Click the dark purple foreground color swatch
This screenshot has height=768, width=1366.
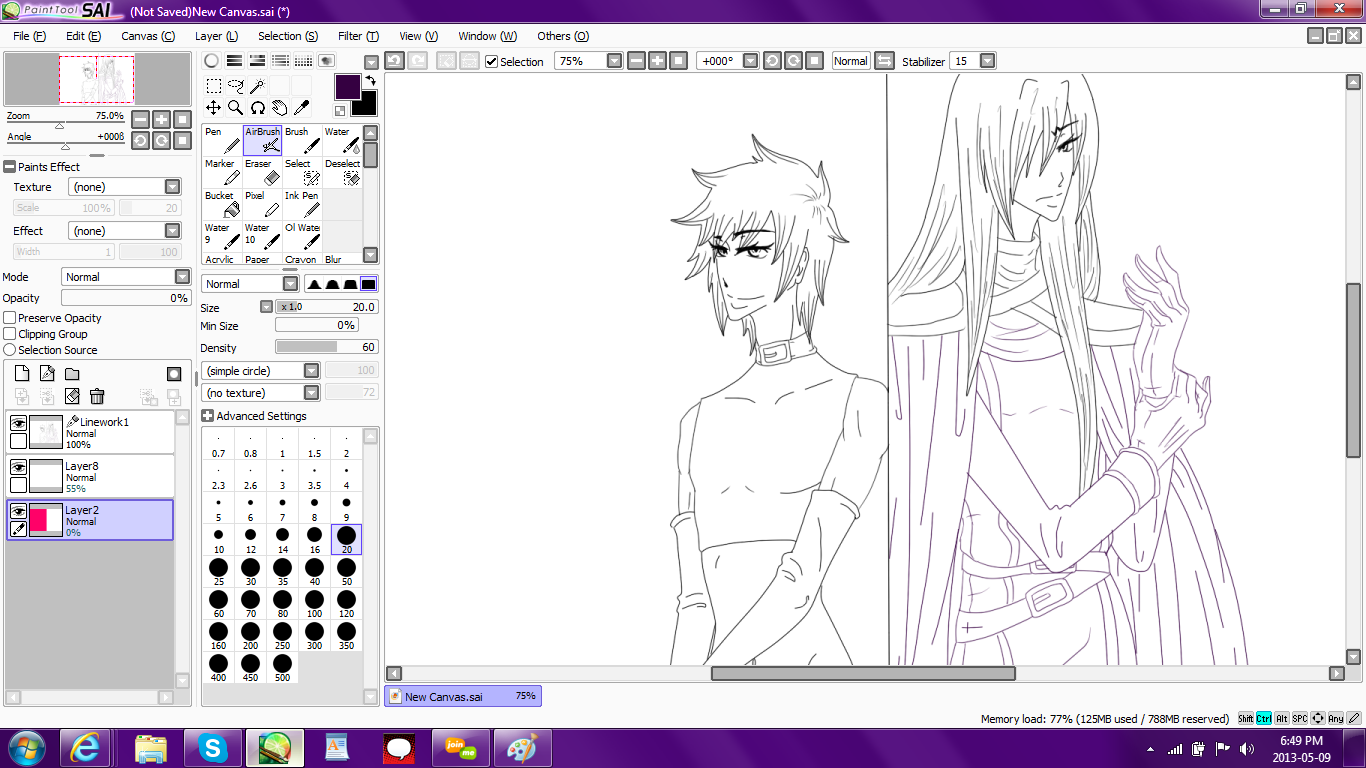(347, 86)
